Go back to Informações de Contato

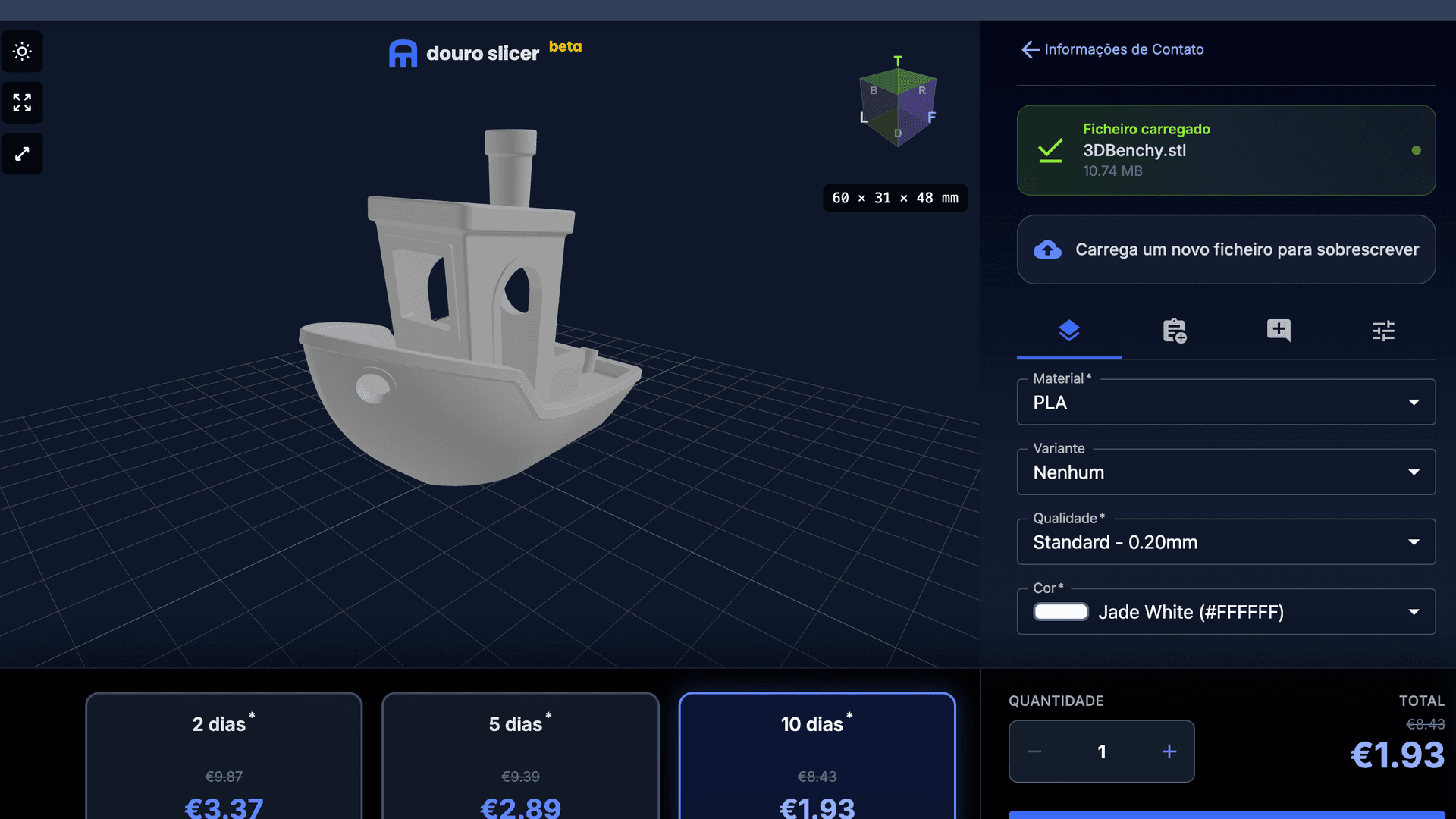[x=1112, y=49]
